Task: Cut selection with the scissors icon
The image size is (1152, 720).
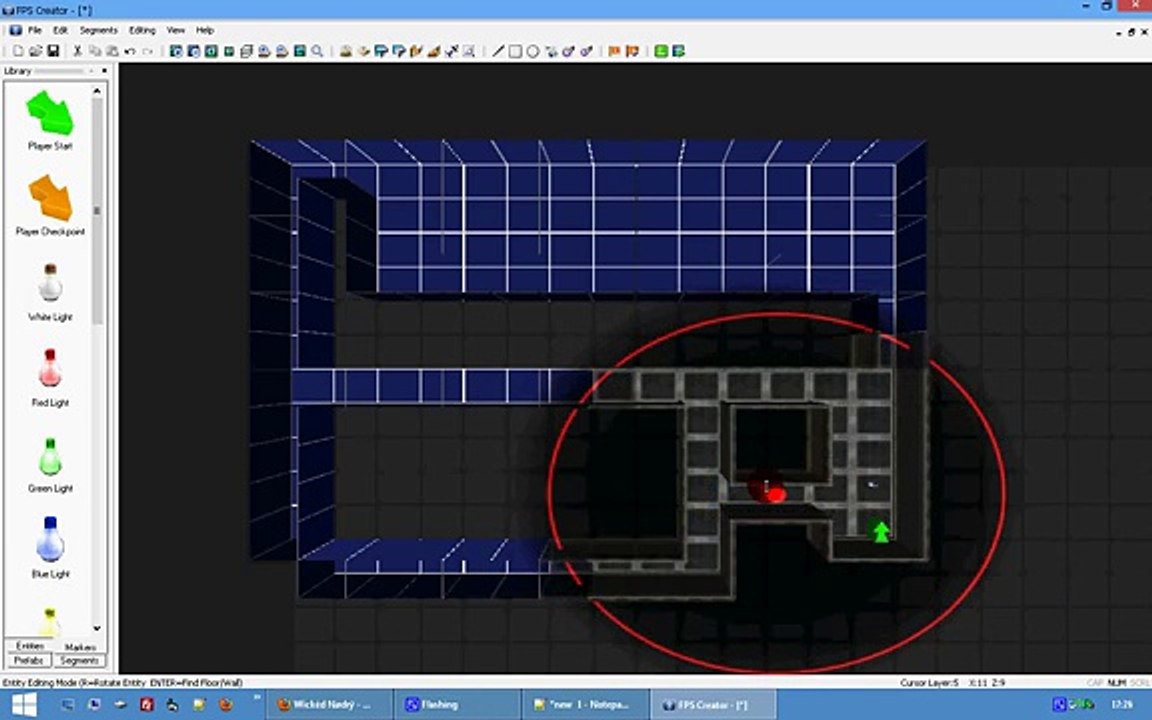Action: 77,51
